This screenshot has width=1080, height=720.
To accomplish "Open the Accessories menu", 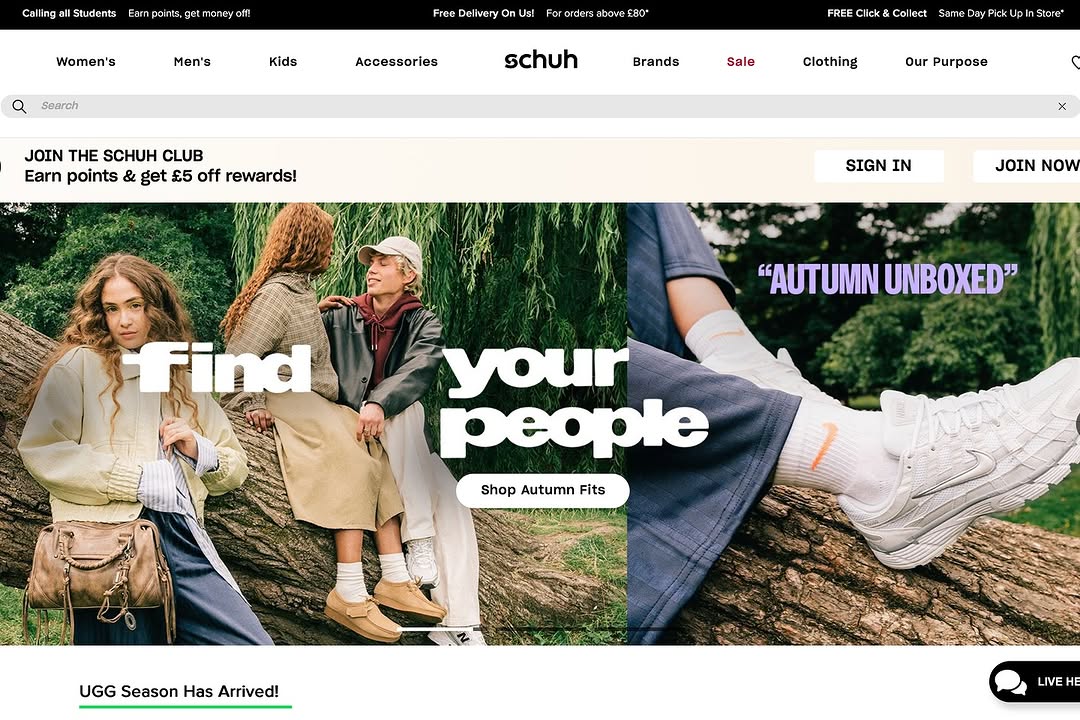I will tap(397, 61).
